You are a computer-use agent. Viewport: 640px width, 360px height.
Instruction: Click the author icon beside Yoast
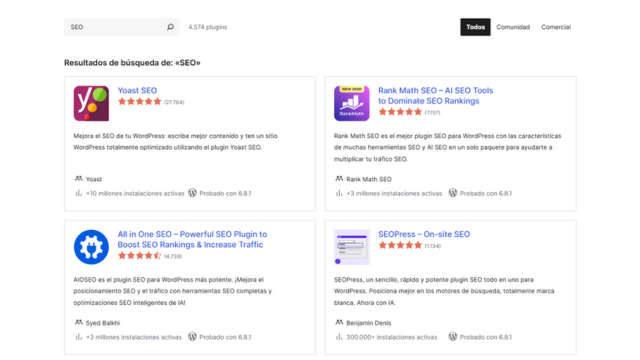pyautogui.click(x=79, y=179)
